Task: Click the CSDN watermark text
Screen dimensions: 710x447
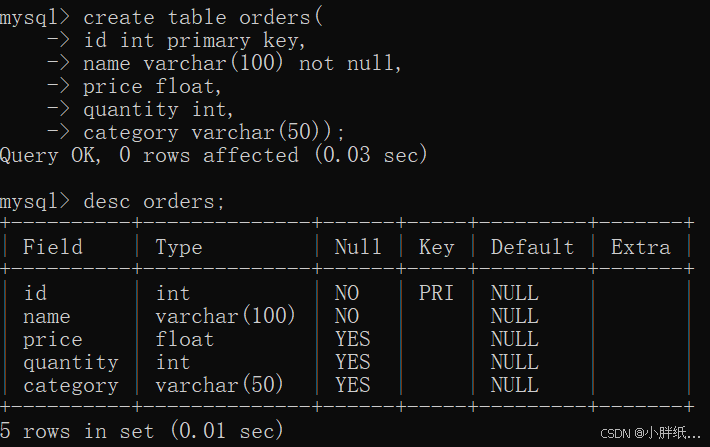Action: tap(650, 433)
